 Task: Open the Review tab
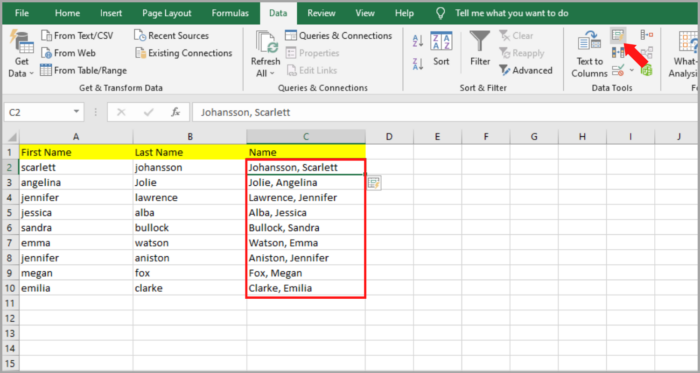tap(321, 13)
